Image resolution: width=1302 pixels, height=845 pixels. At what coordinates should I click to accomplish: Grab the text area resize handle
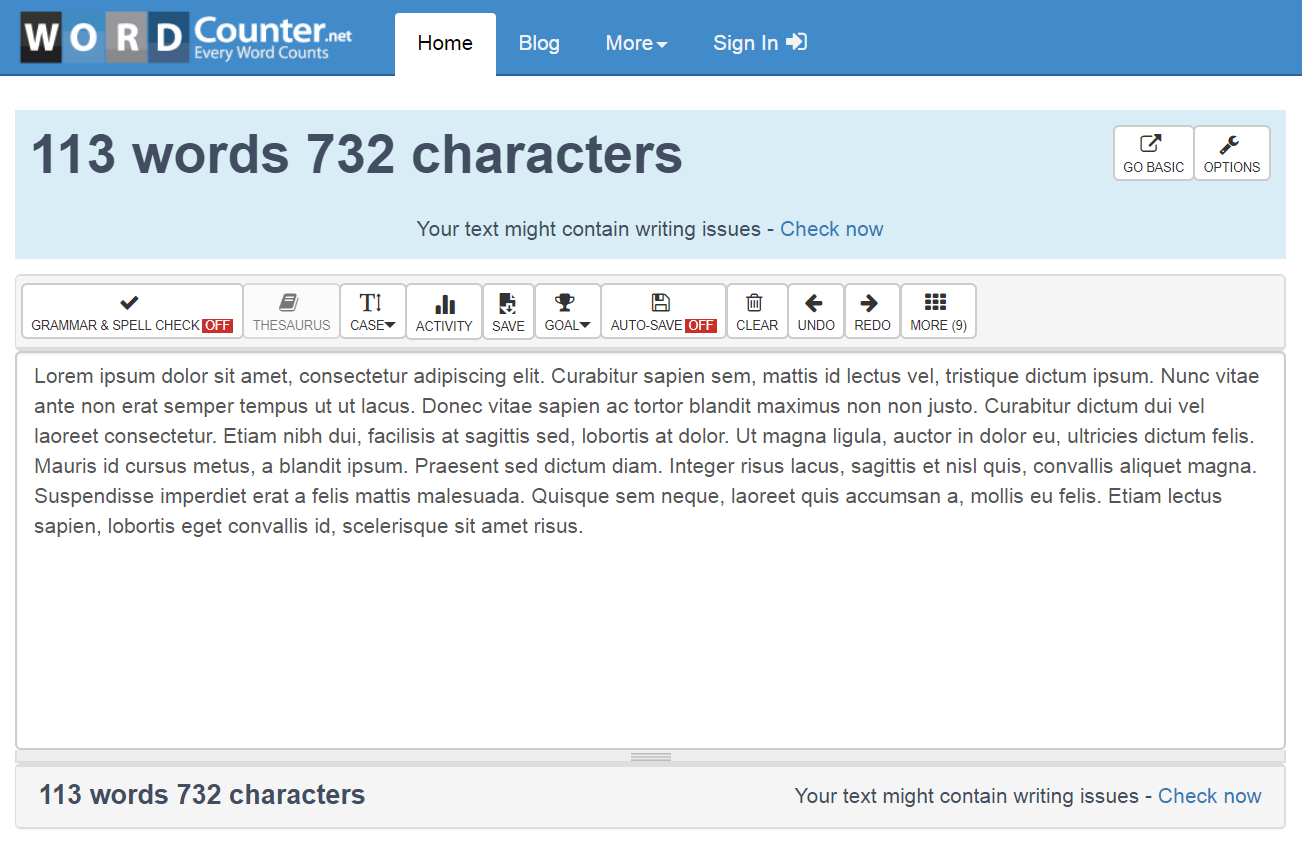650,757
